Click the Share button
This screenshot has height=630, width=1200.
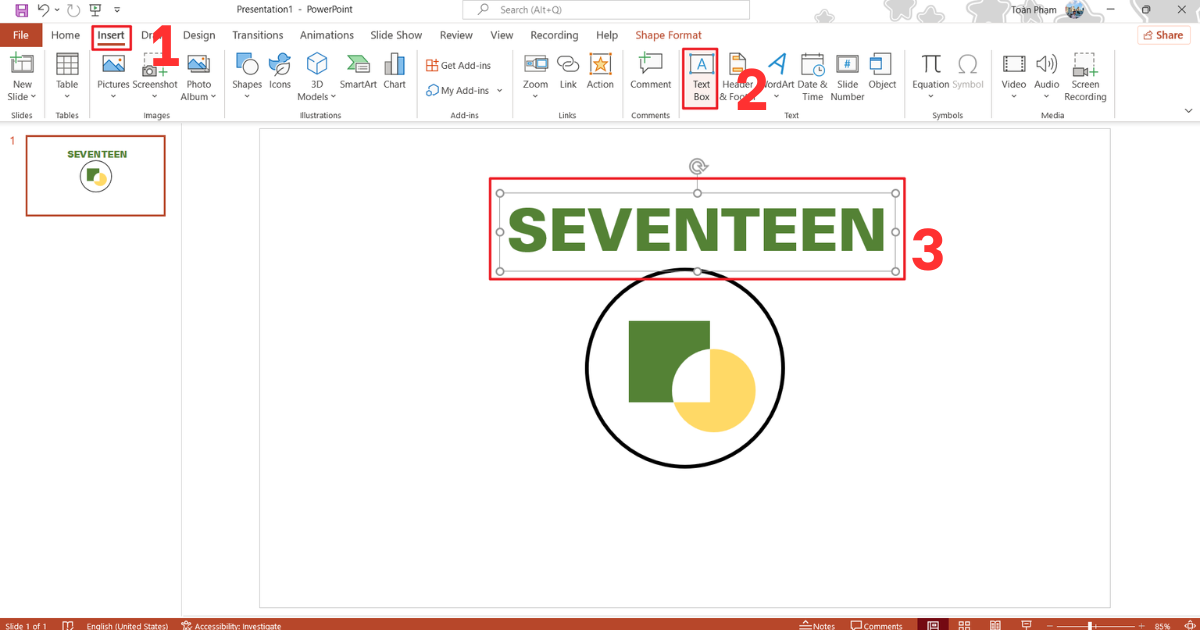click(x=1163, y=35)
